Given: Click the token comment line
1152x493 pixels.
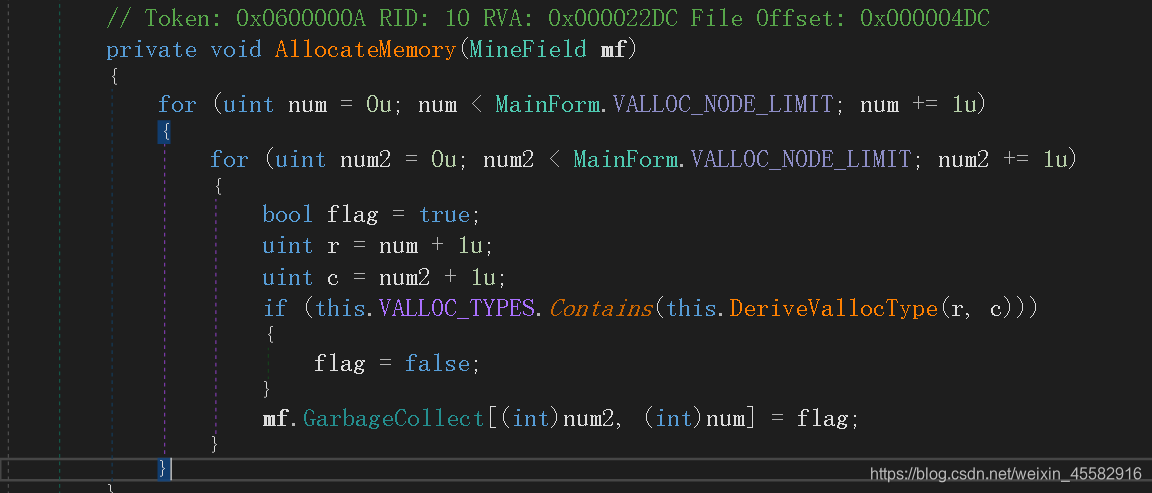Looking at the screenshot, I should (548, 18).
